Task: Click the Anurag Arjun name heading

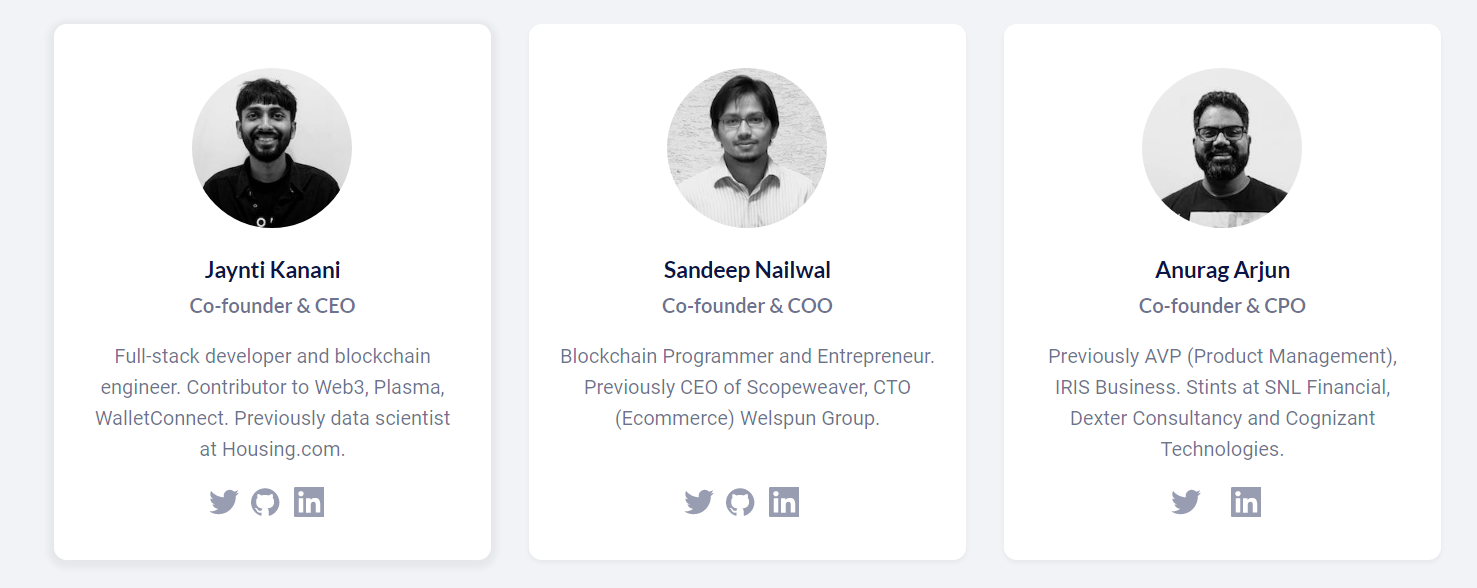Action: click(x=1222, y=270)
